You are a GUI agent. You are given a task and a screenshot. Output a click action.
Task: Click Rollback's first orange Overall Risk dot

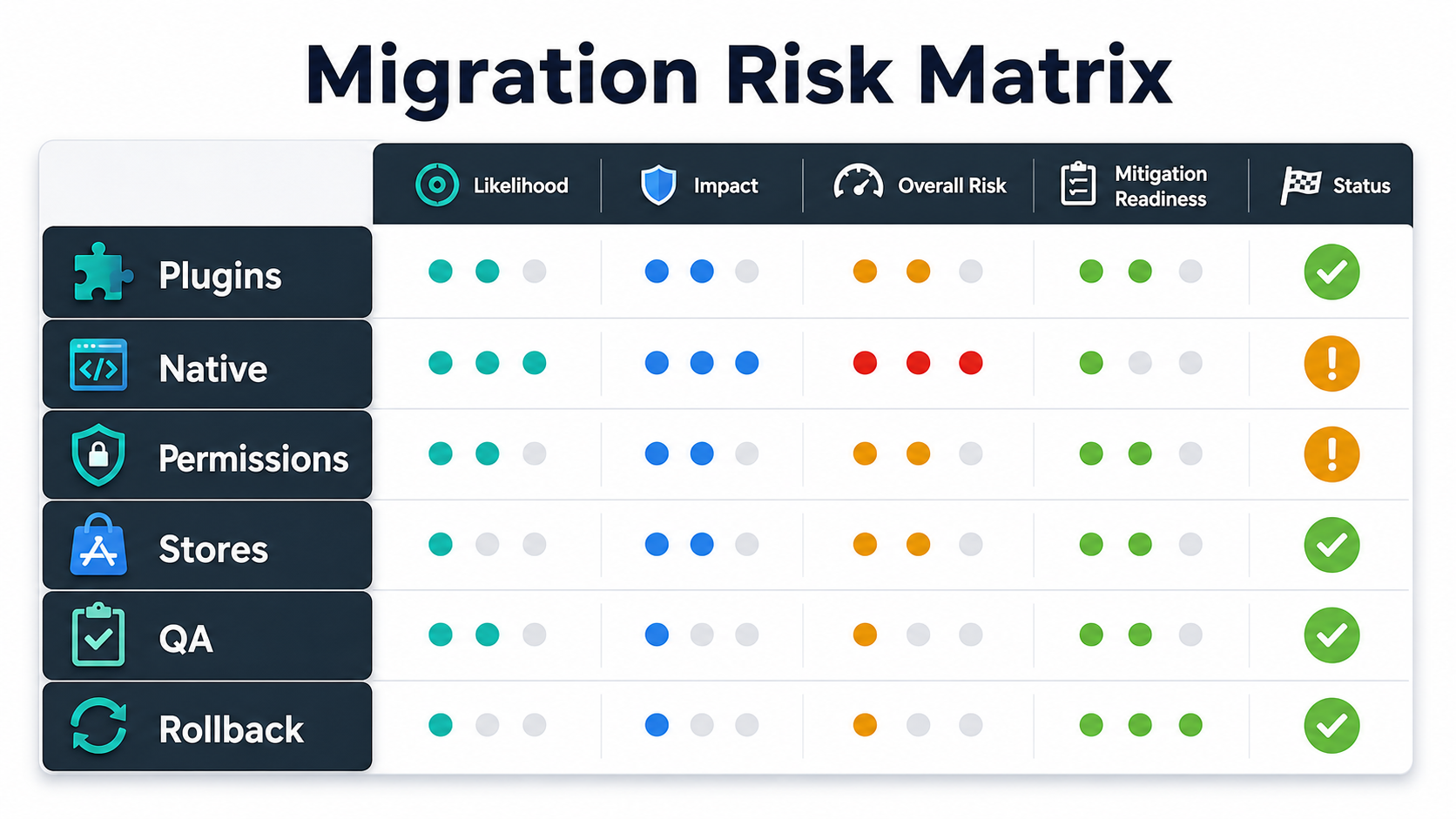[865, 725]
